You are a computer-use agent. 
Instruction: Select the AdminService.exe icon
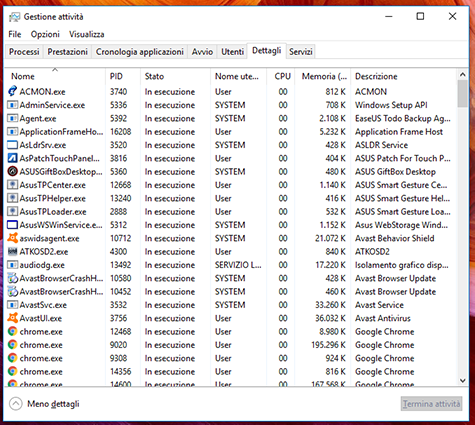12,105
